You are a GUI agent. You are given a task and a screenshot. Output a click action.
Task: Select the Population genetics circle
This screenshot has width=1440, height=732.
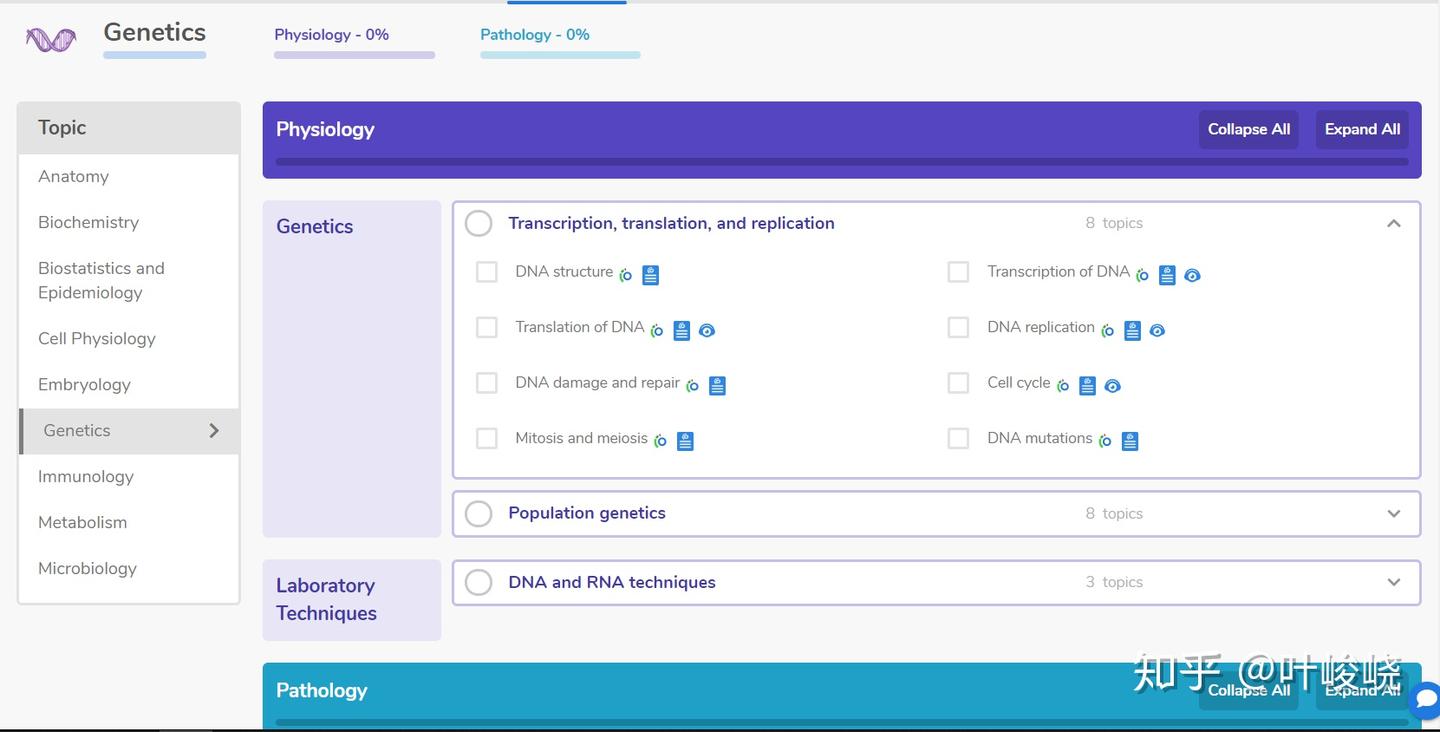click(x=479, y=513)
